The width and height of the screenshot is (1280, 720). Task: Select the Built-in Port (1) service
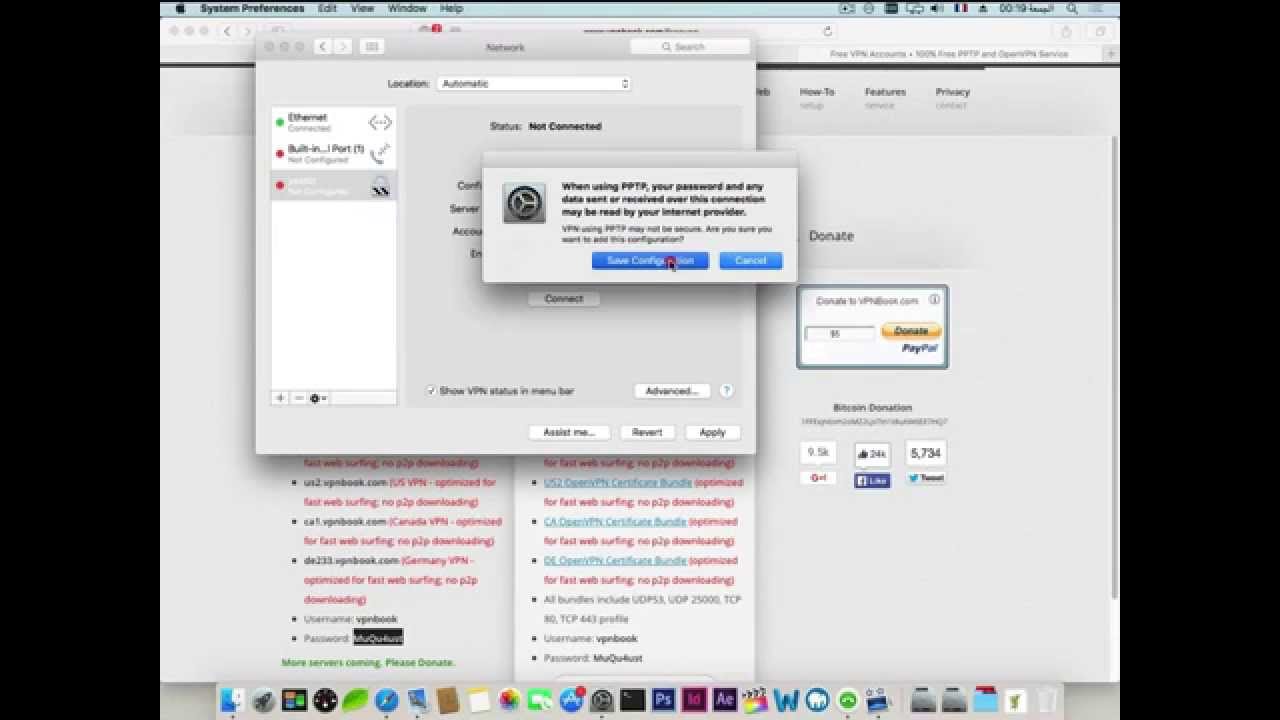pyautogui.click(x=333, y=154)
